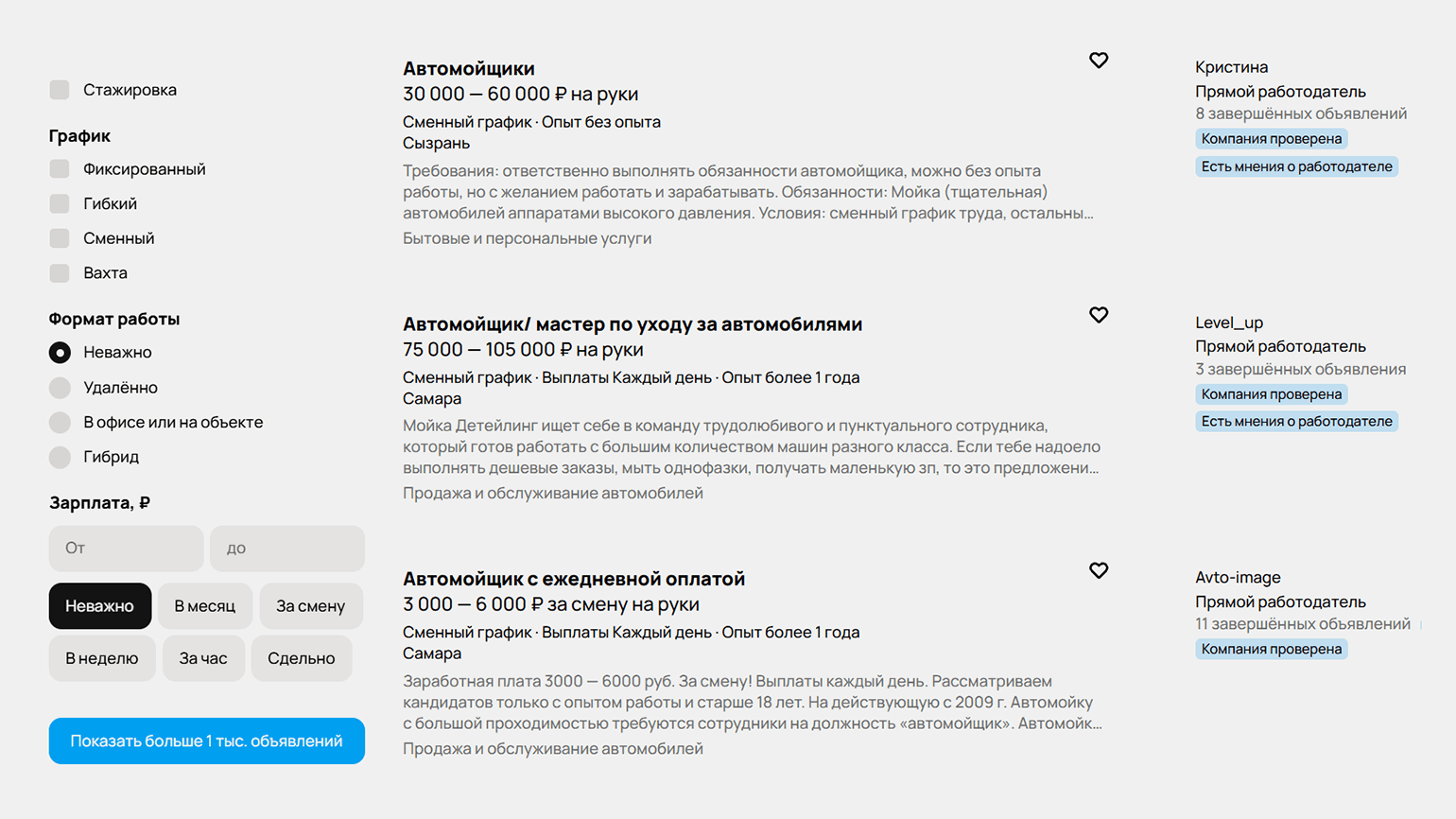Tick the Сменный schedule checkbox
The image size is (1456, 819).
point(60,238)
